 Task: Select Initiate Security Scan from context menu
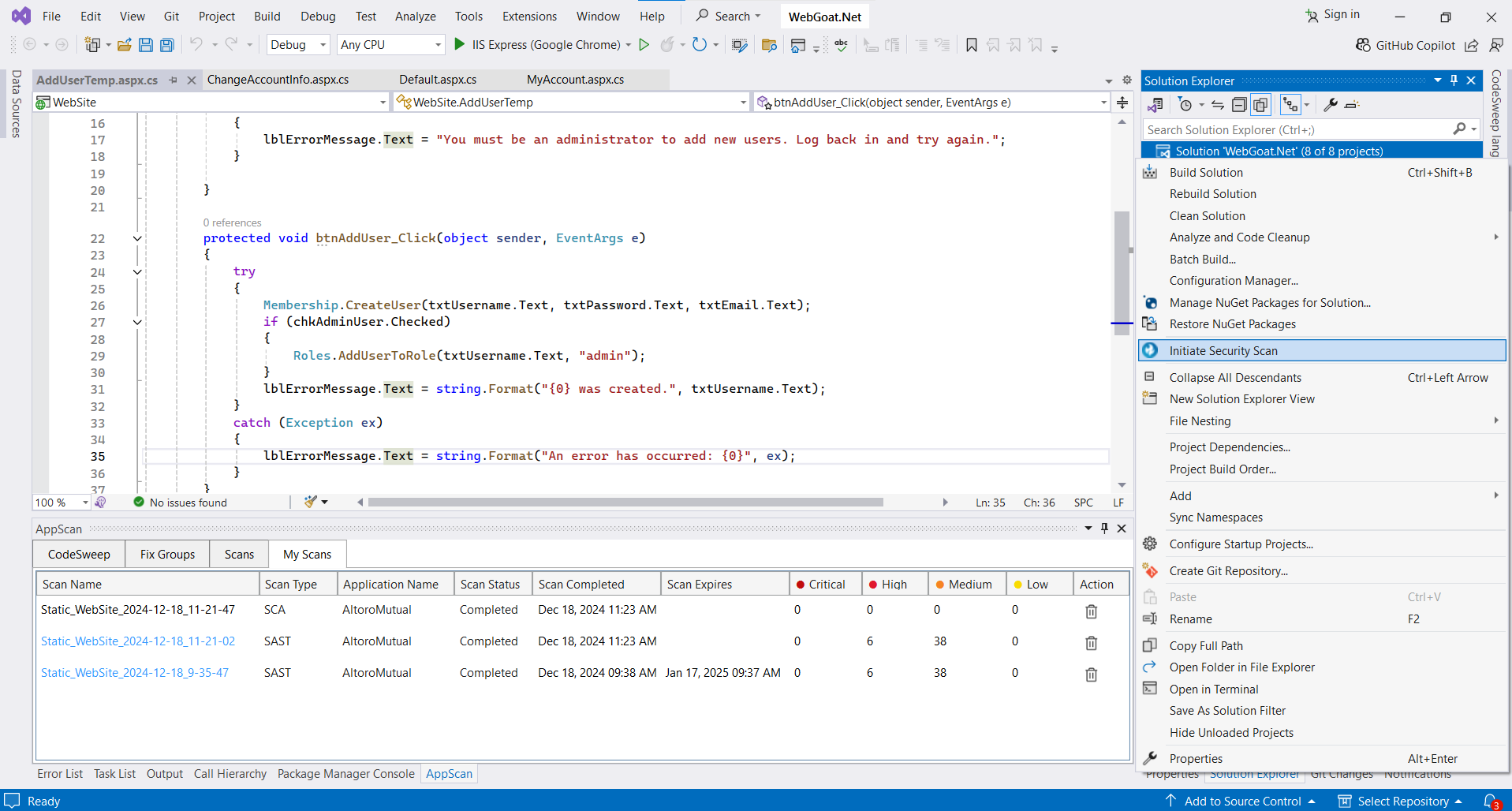1323,350
